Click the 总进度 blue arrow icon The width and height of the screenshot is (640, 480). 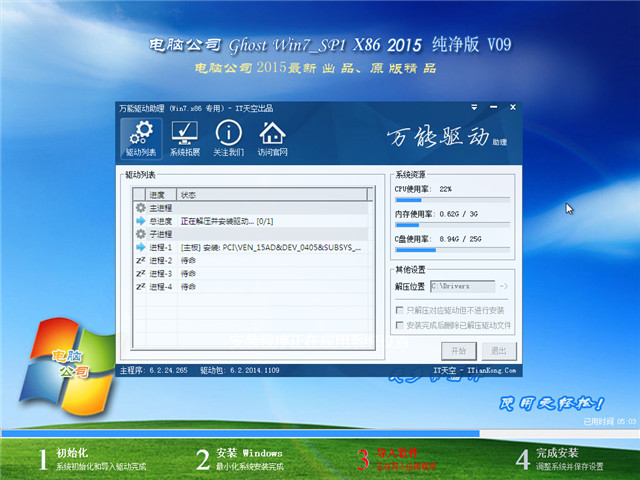141,221
